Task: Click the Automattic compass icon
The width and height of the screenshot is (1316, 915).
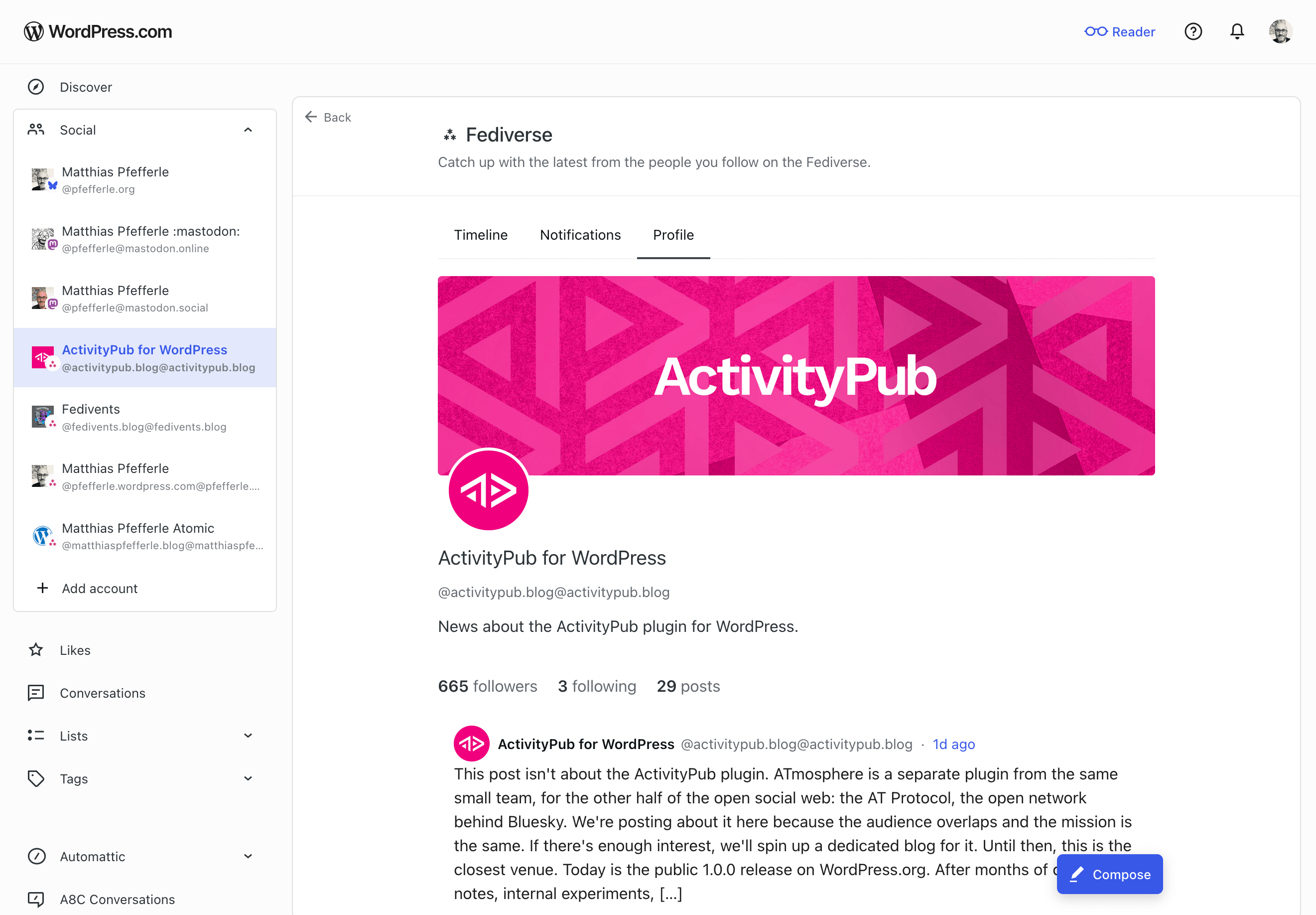Action: tap(36, 857)
